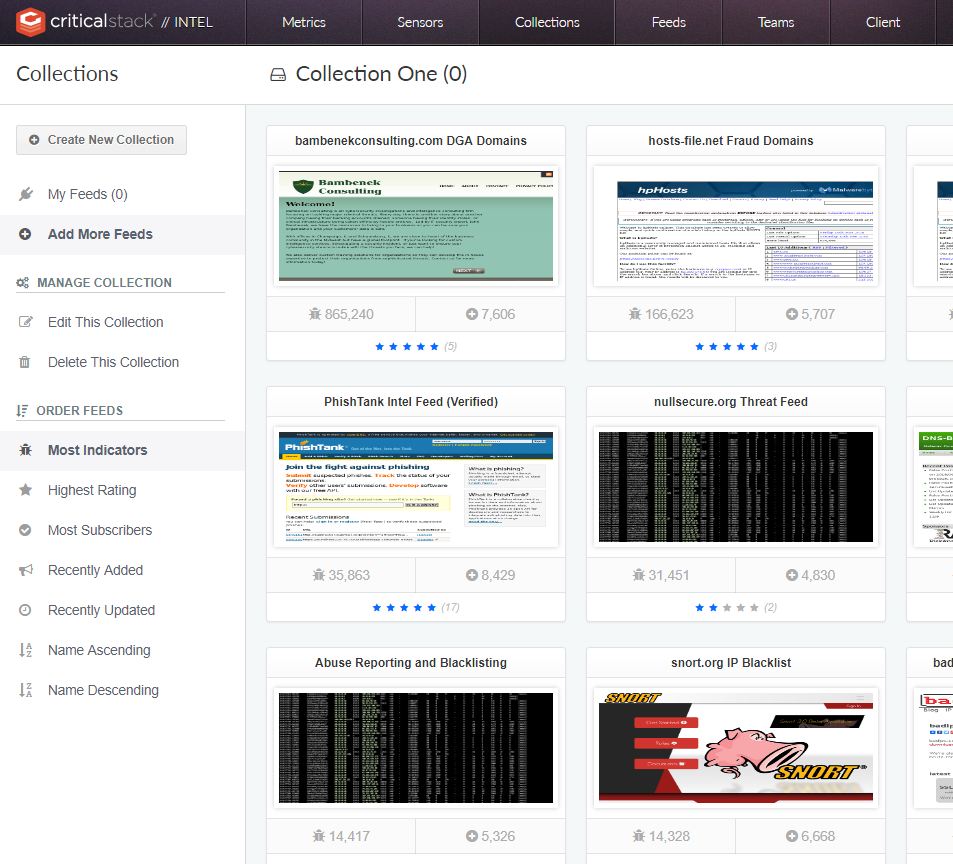The width and height of the screenshot is (953, 864).
Task: Click star rating on bambenek DGA Domains card
Action: (407, 346)
